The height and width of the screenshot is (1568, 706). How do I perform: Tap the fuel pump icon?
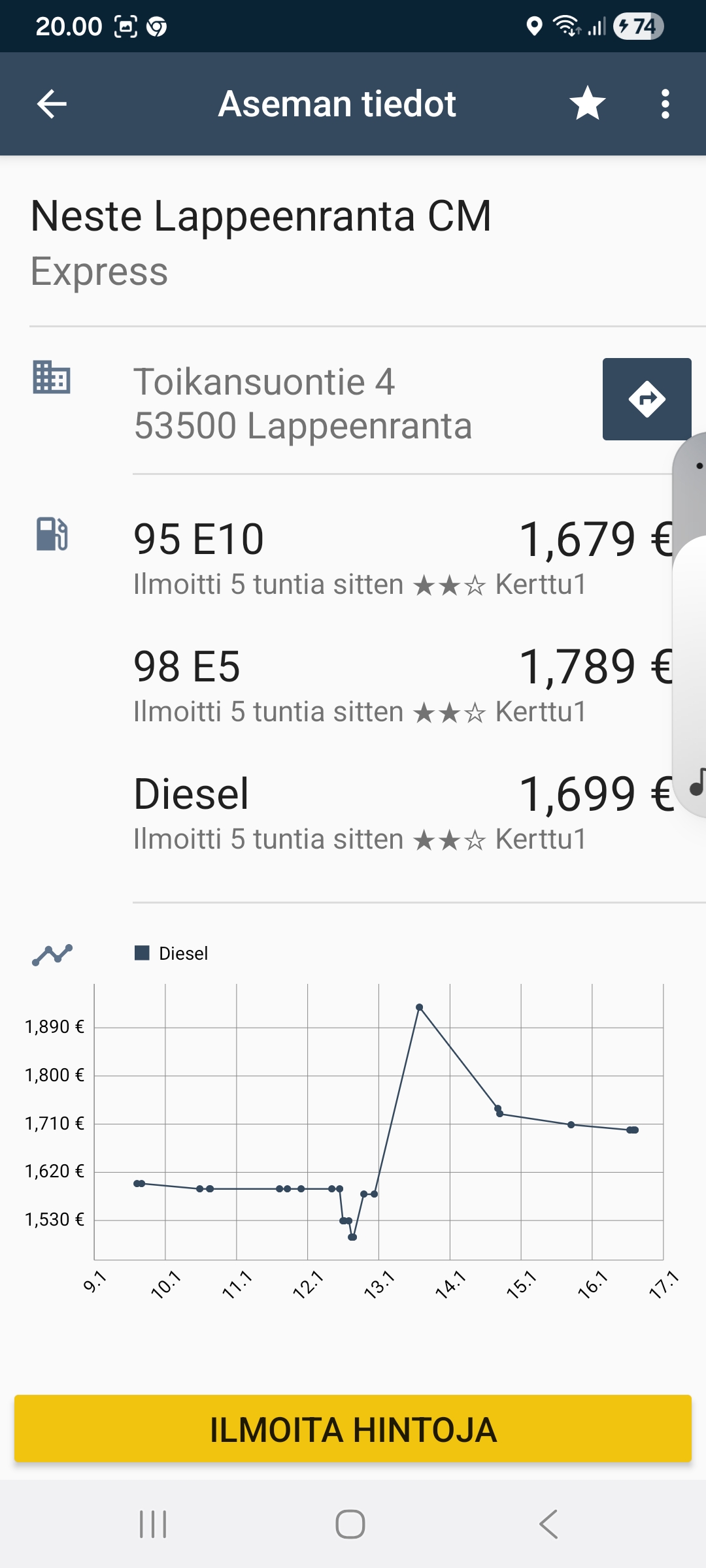[x=52, y=534]
